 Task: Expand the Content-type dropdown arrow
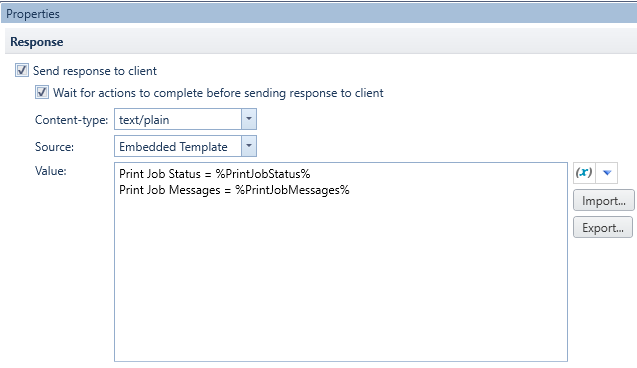[x=249, y=119]
